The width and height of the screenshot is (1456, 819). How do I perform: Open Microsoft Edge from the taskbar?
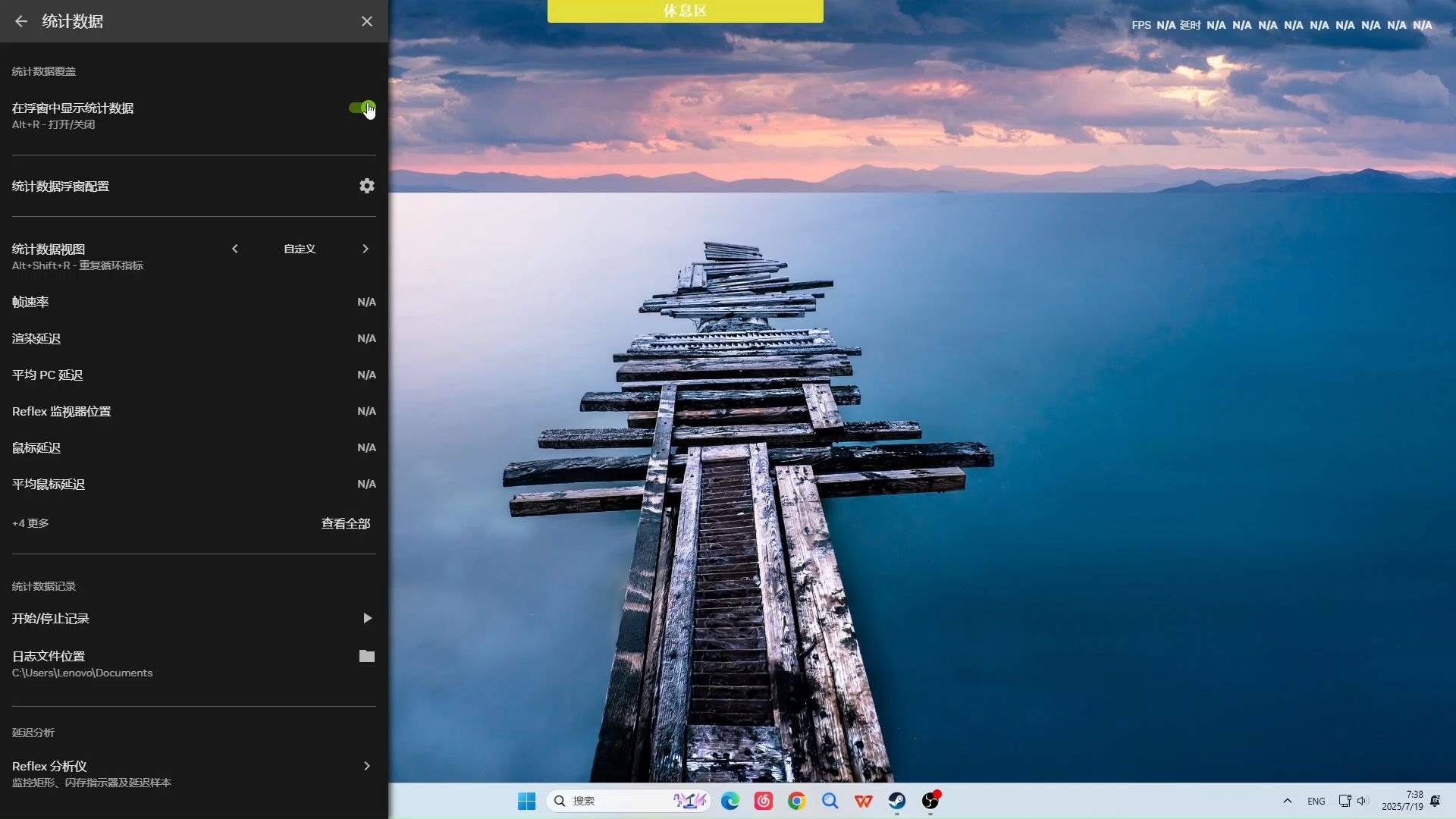pyautogui.click(x=730, y=801)
